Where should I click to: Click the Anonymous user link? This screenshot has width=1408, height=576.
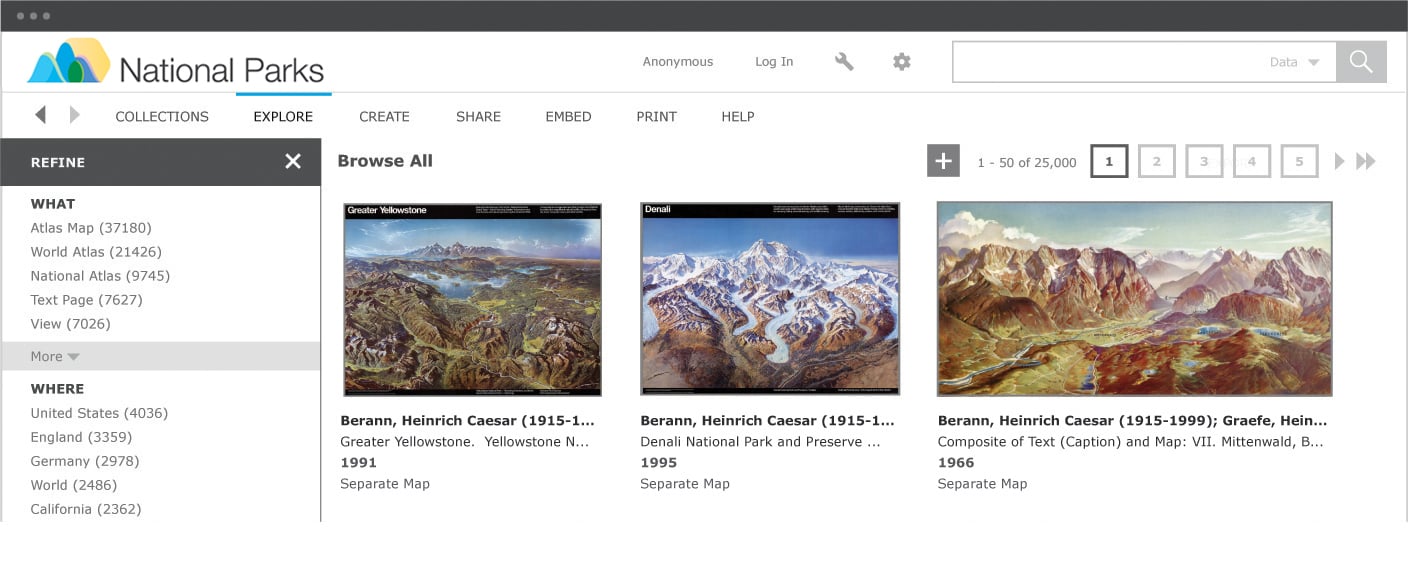click(678, 62)
